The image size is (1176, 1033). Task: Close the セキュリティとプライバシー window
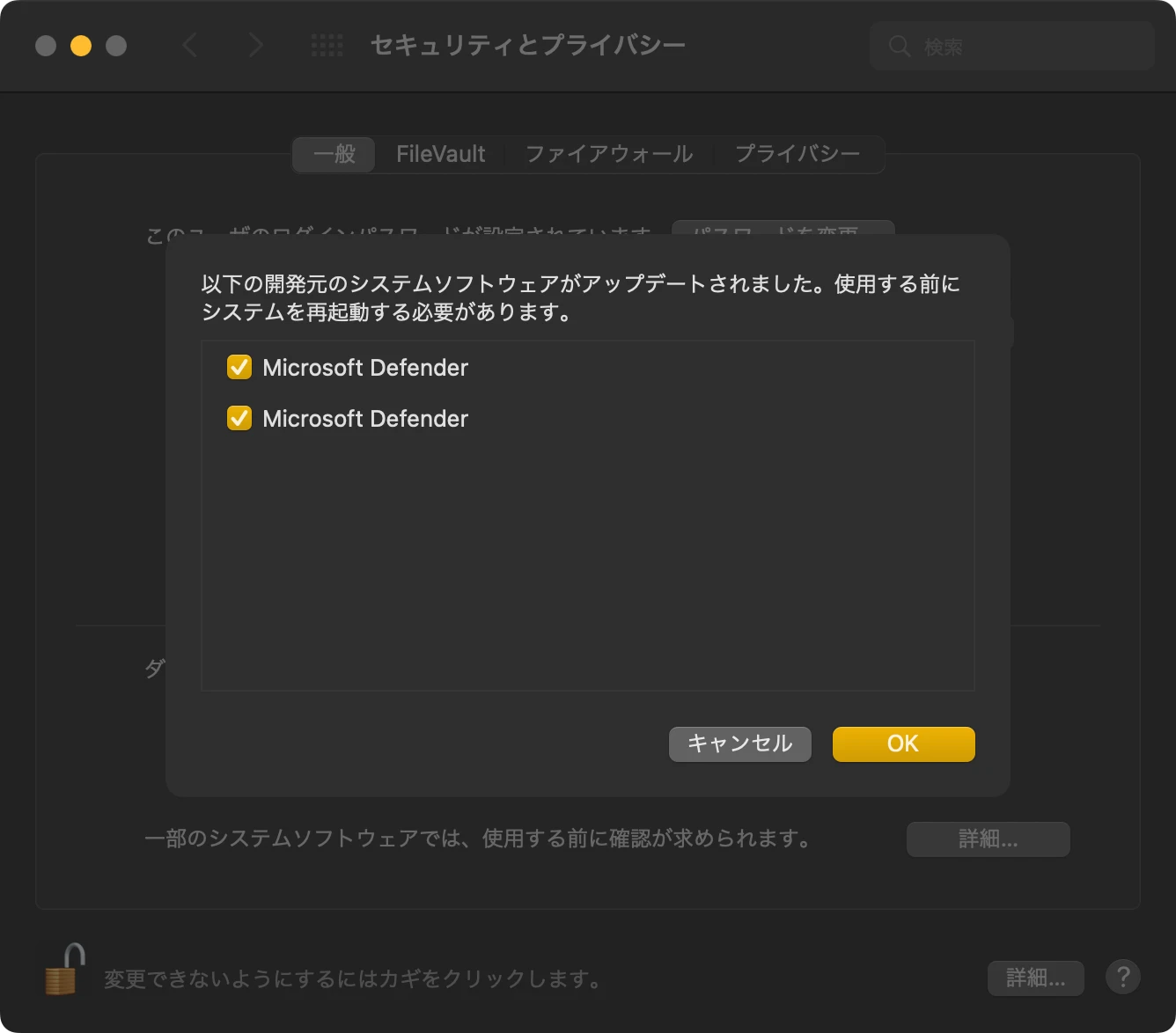(x=46, y=46)
